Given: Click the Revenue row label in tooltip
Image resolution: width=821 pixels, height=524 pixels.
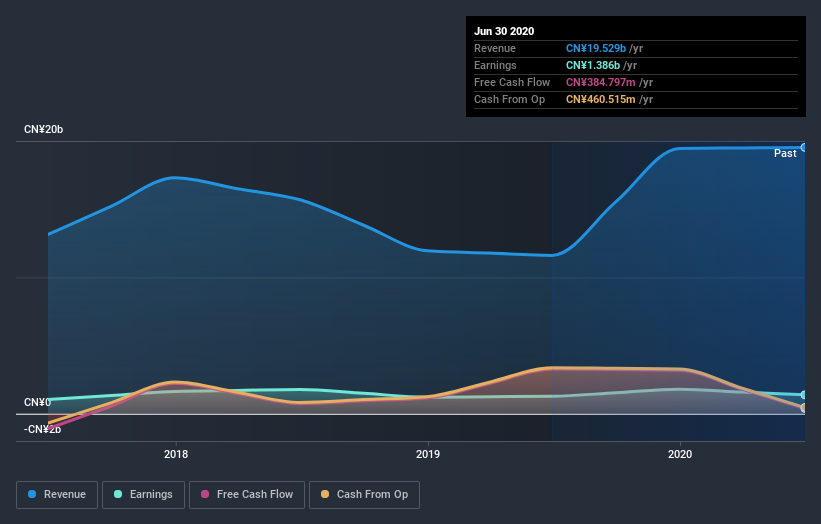Looking at the screenshot, I should click(495, 49).
